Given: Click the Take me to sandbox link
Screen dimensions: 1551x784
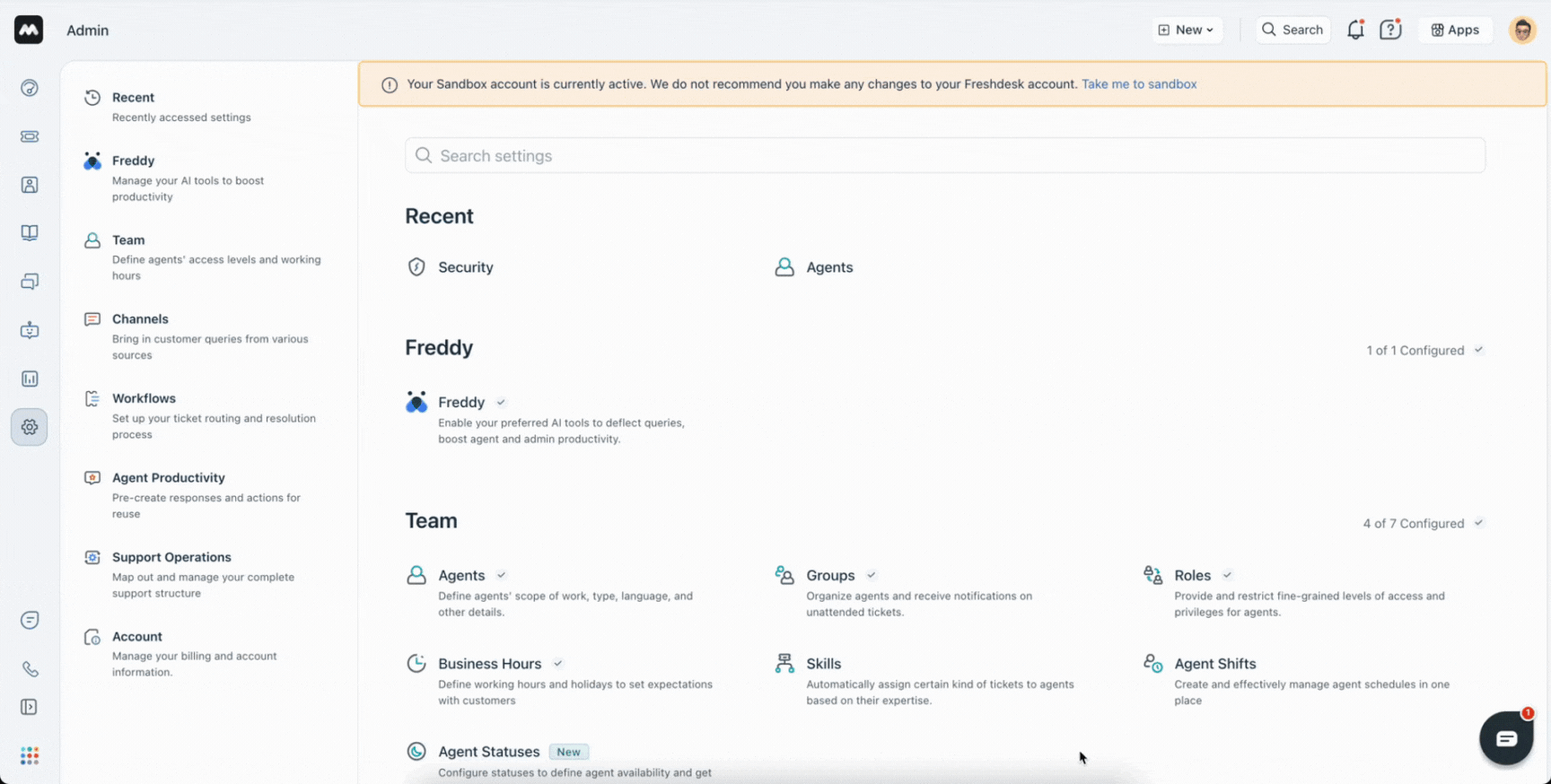Looking at the screenshot, I should (1139, 84).
